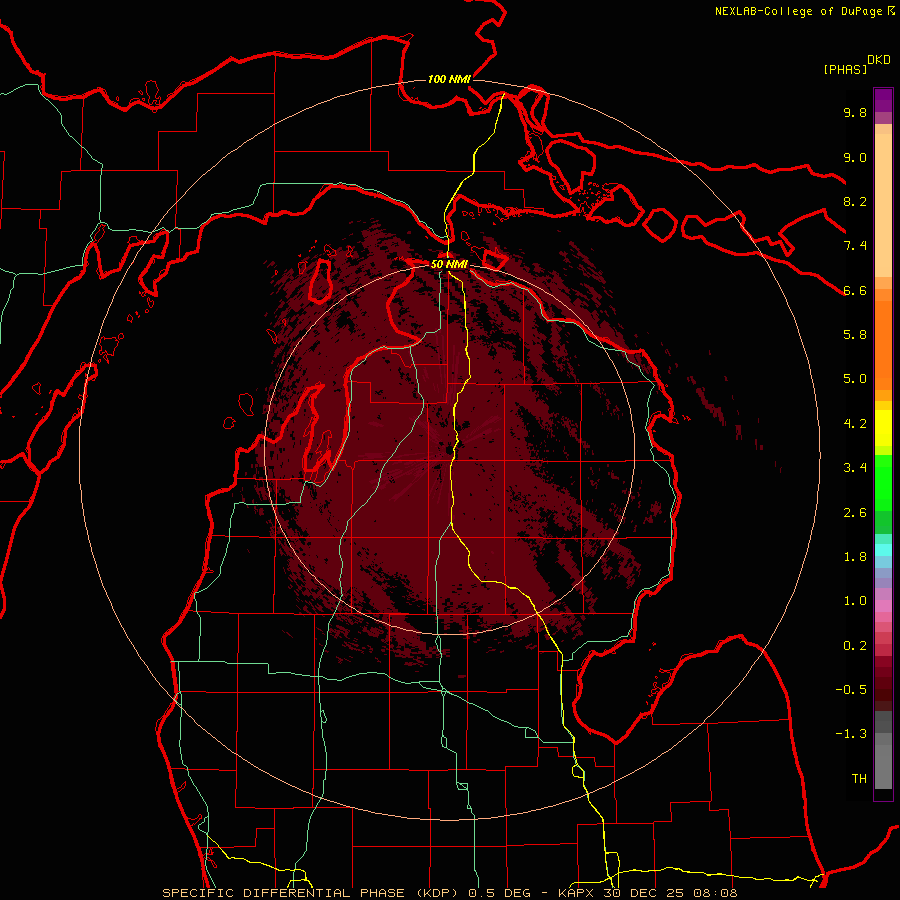This screenshot has height=900, width=900.
Task: Click the -0.5 color scale label
Action: [x=851, y=690]
